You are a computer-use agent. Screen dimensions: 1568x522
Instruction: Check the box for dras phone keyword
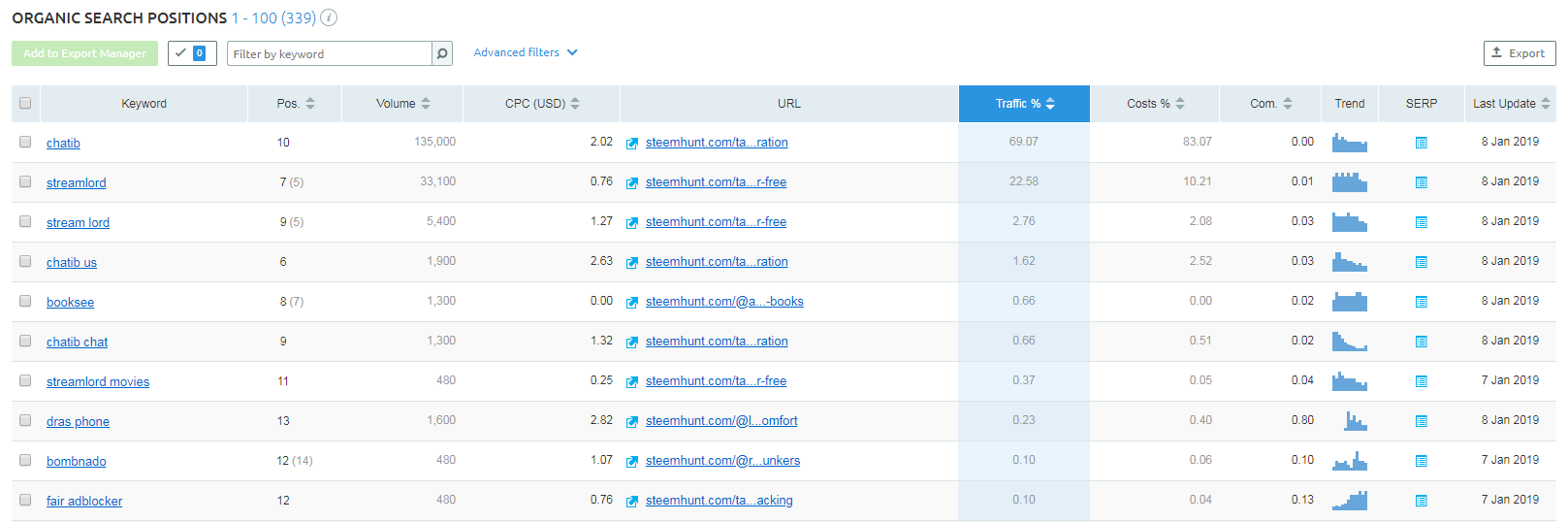point(25,420)
